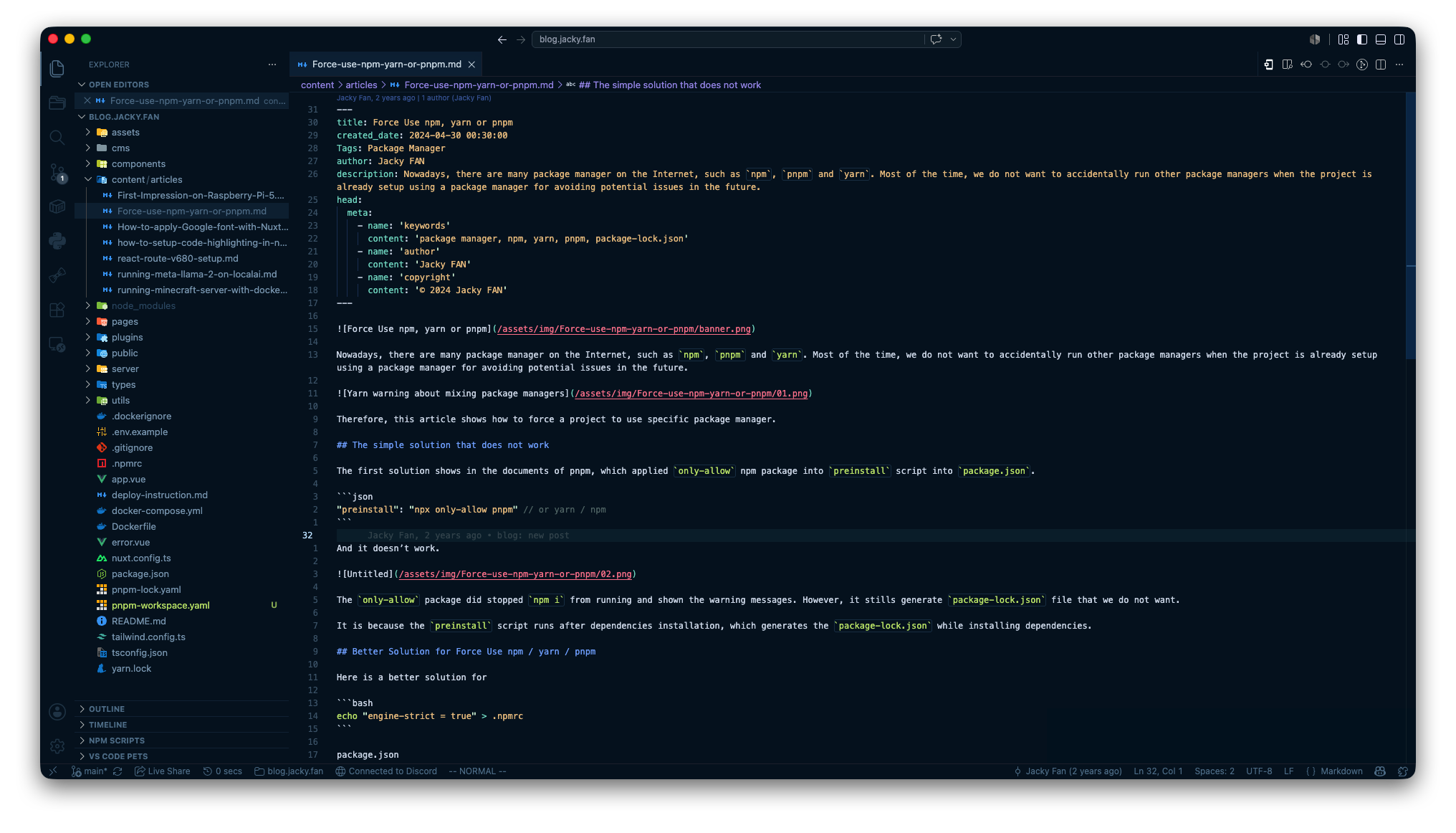The width and height of the screenshot is (1456, 833).
Task: Open the Explorer view in activity bar
Action: click(x=57, y=68)
